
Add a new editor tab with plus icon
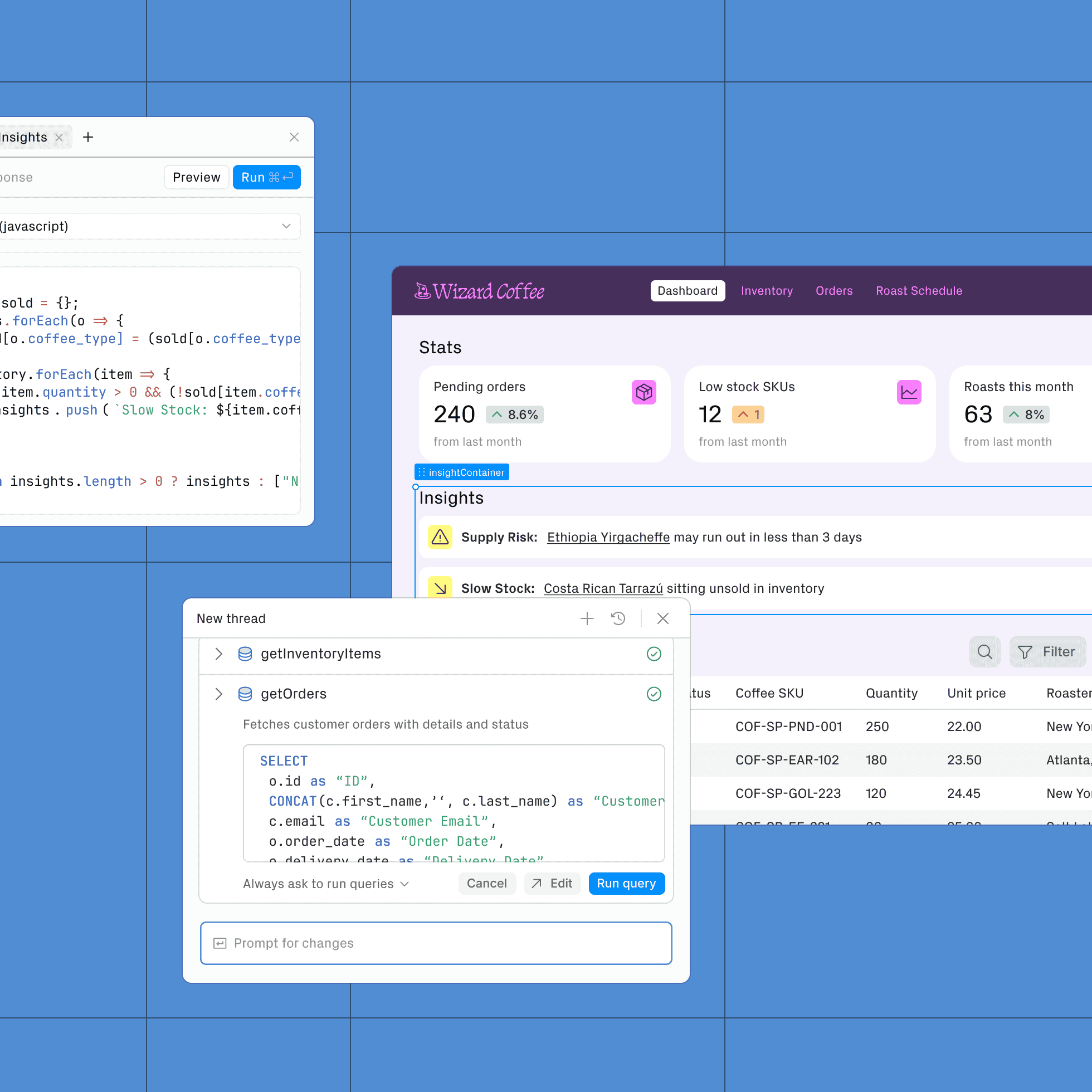tap(88, 137)
